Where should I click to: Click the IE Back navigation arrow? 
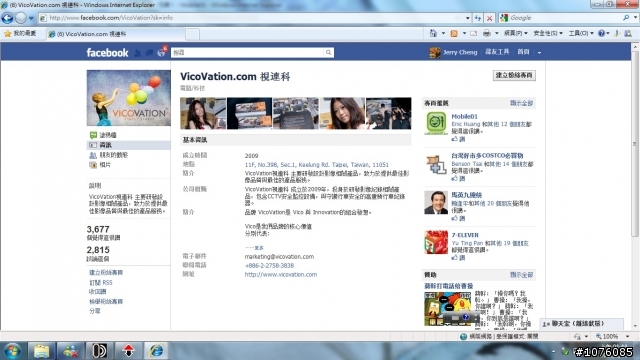coord(7,18)
